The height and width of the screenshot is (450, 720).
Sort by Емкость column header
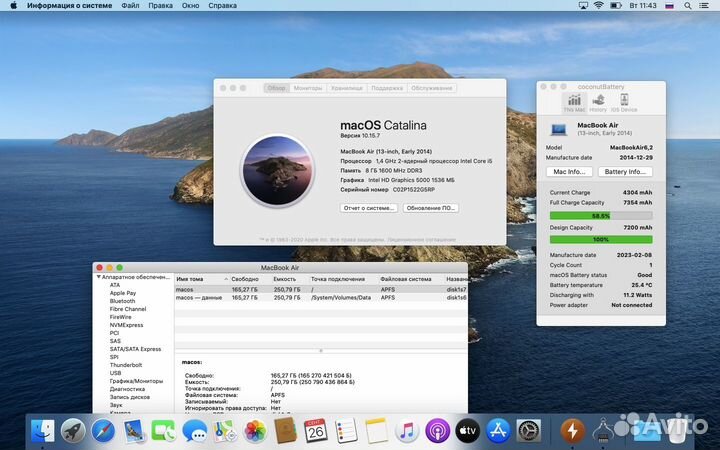[285, 279]
